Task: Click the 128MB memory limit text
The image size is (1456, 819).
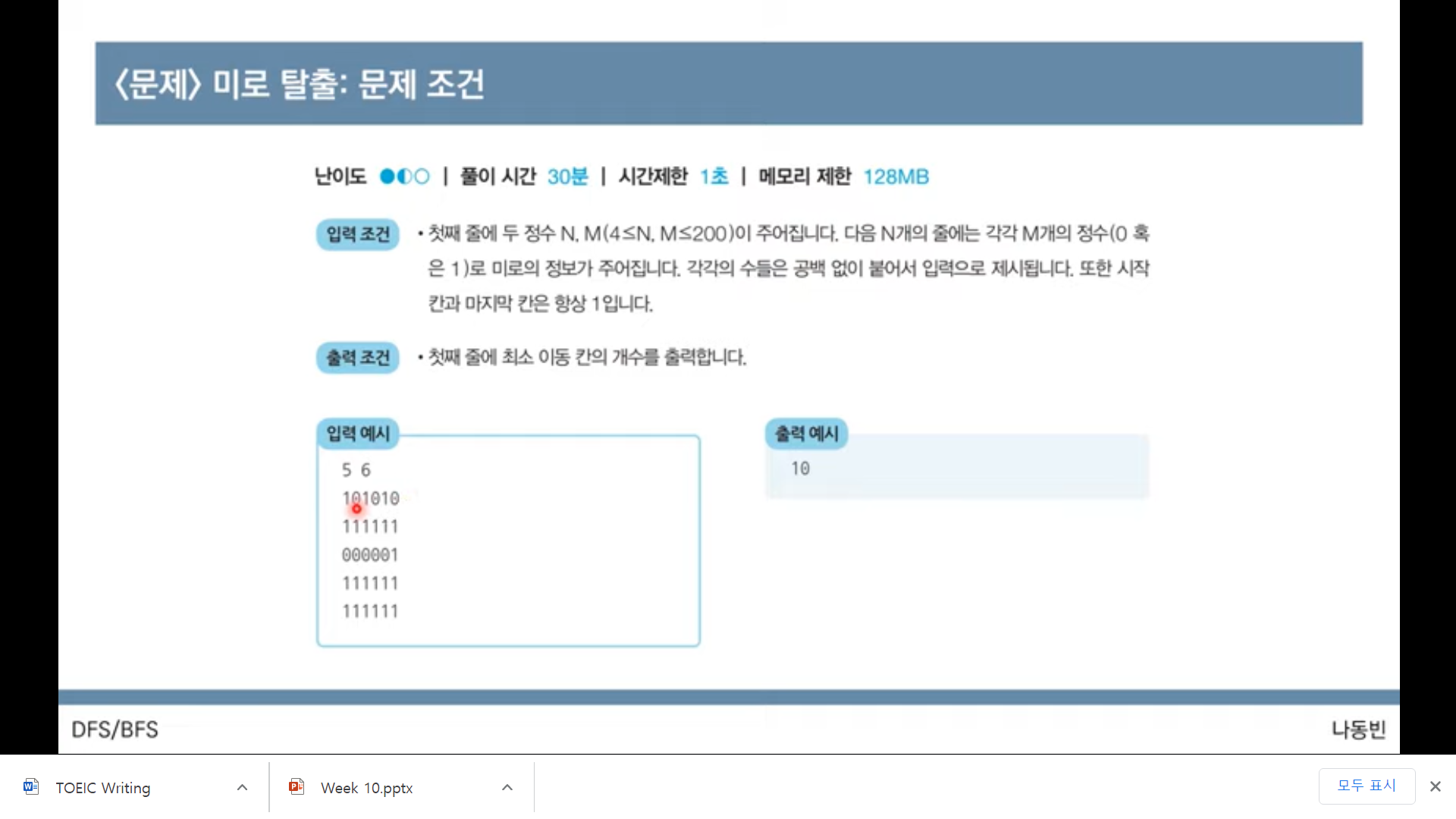Action: pyautogui.click(x=896, y=177)
